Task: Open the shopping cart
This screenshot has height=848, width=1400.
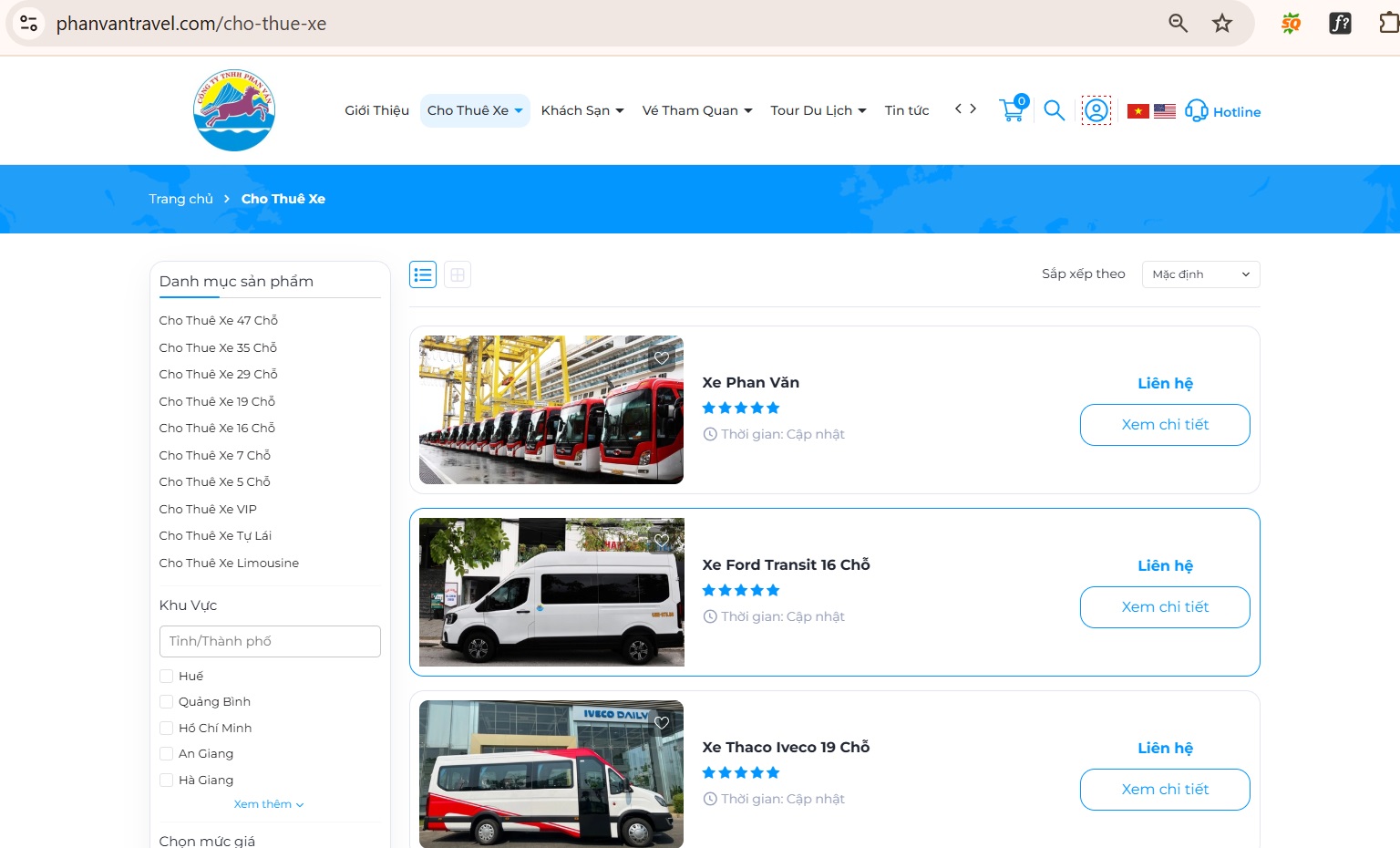Action: pyautogui.click(x=1011, y=109)
